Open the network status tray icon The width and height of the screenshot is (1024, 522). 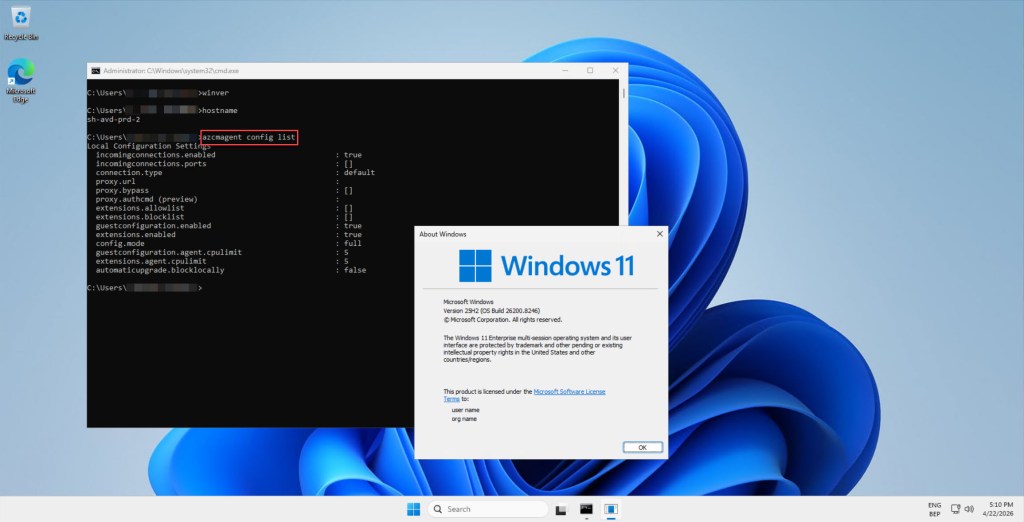(953, 509)
